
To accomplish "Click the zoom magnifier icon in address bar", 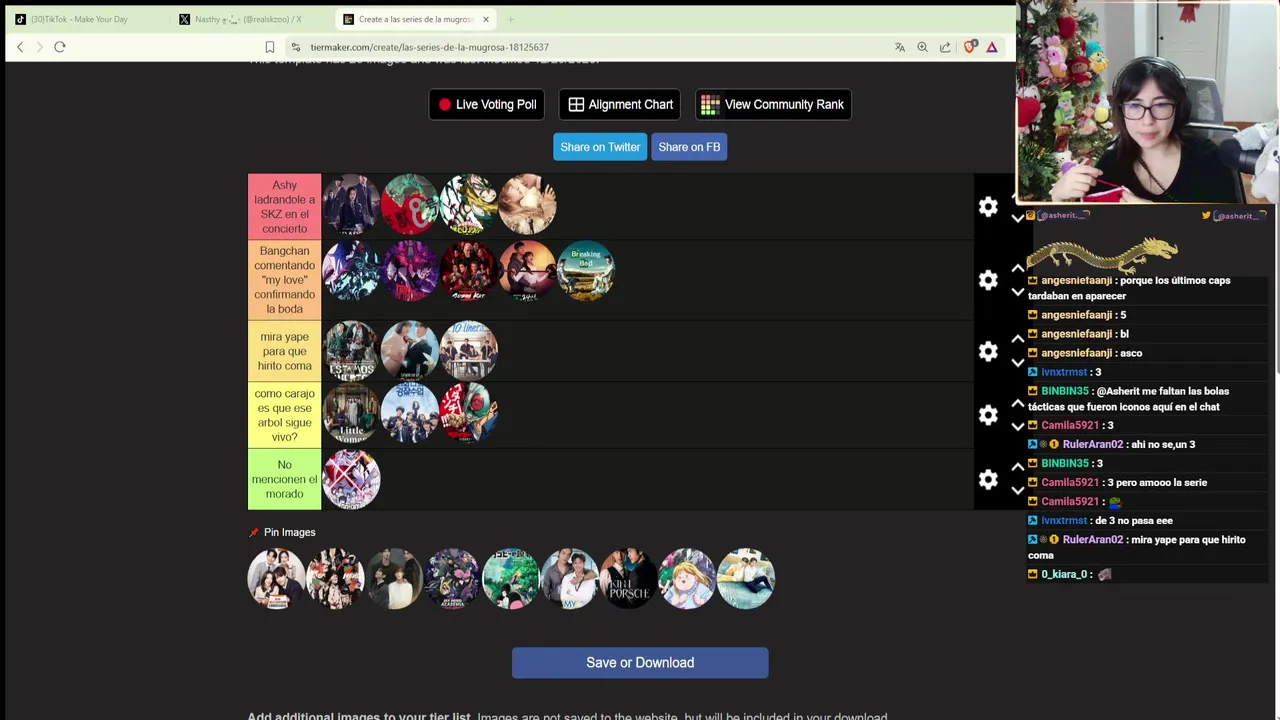I will (922, 47).
